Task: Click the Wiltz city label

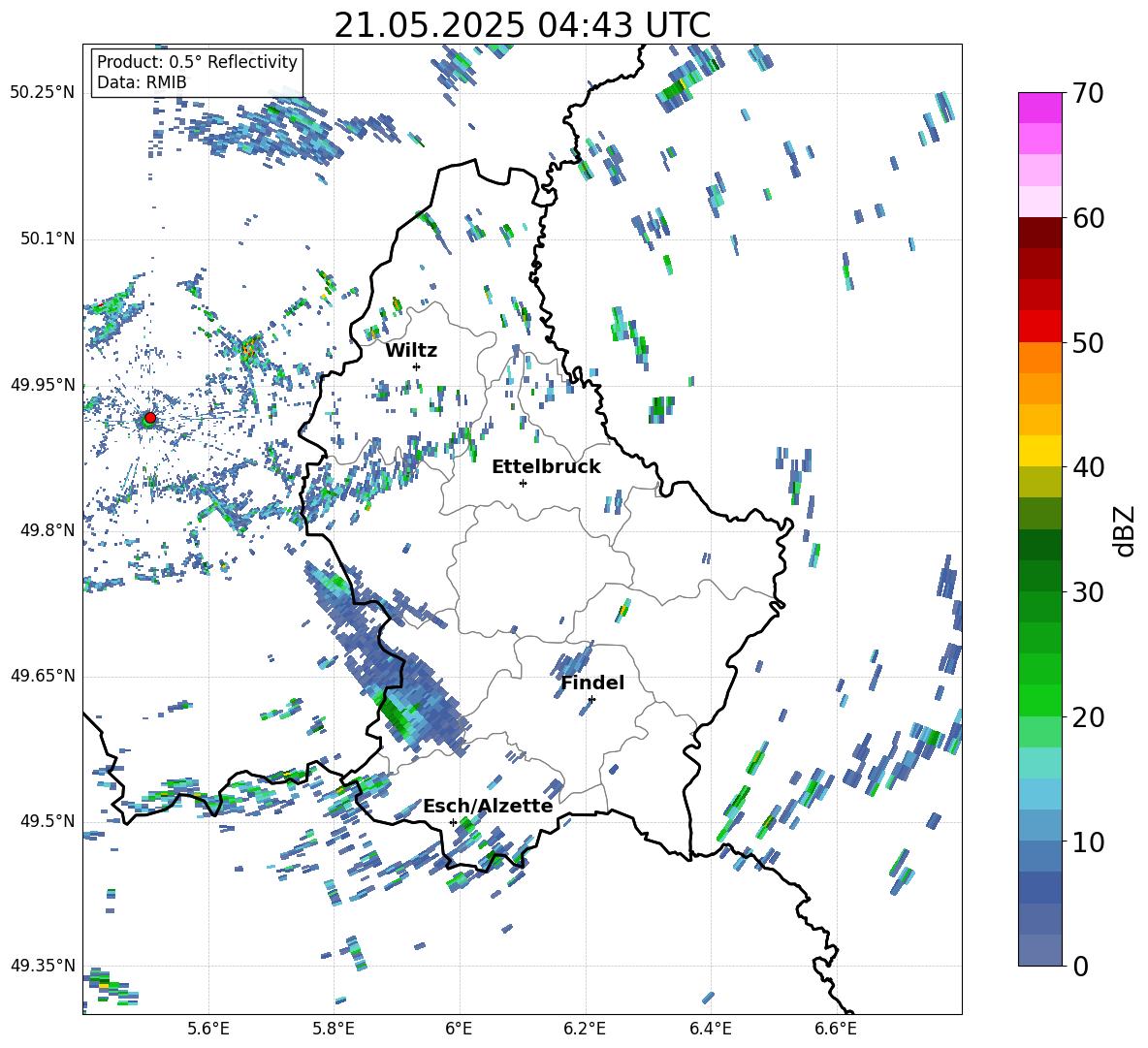Action: pos(411,351)
